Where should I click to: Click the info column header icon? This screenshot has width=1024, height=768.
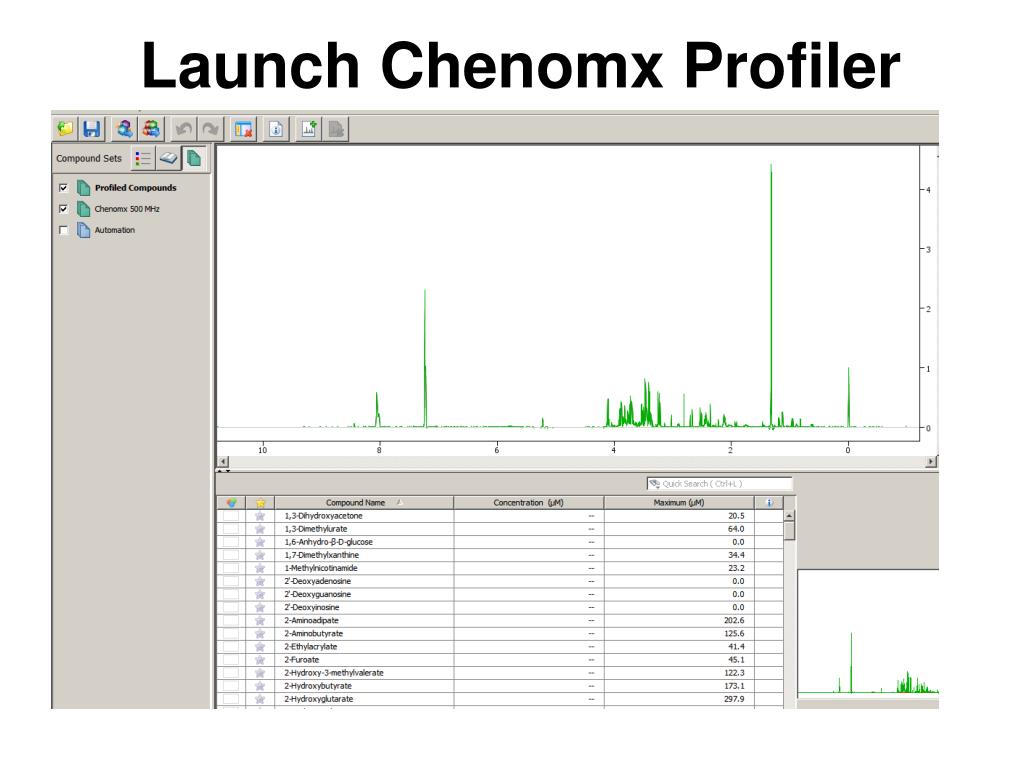pos(769,502)
